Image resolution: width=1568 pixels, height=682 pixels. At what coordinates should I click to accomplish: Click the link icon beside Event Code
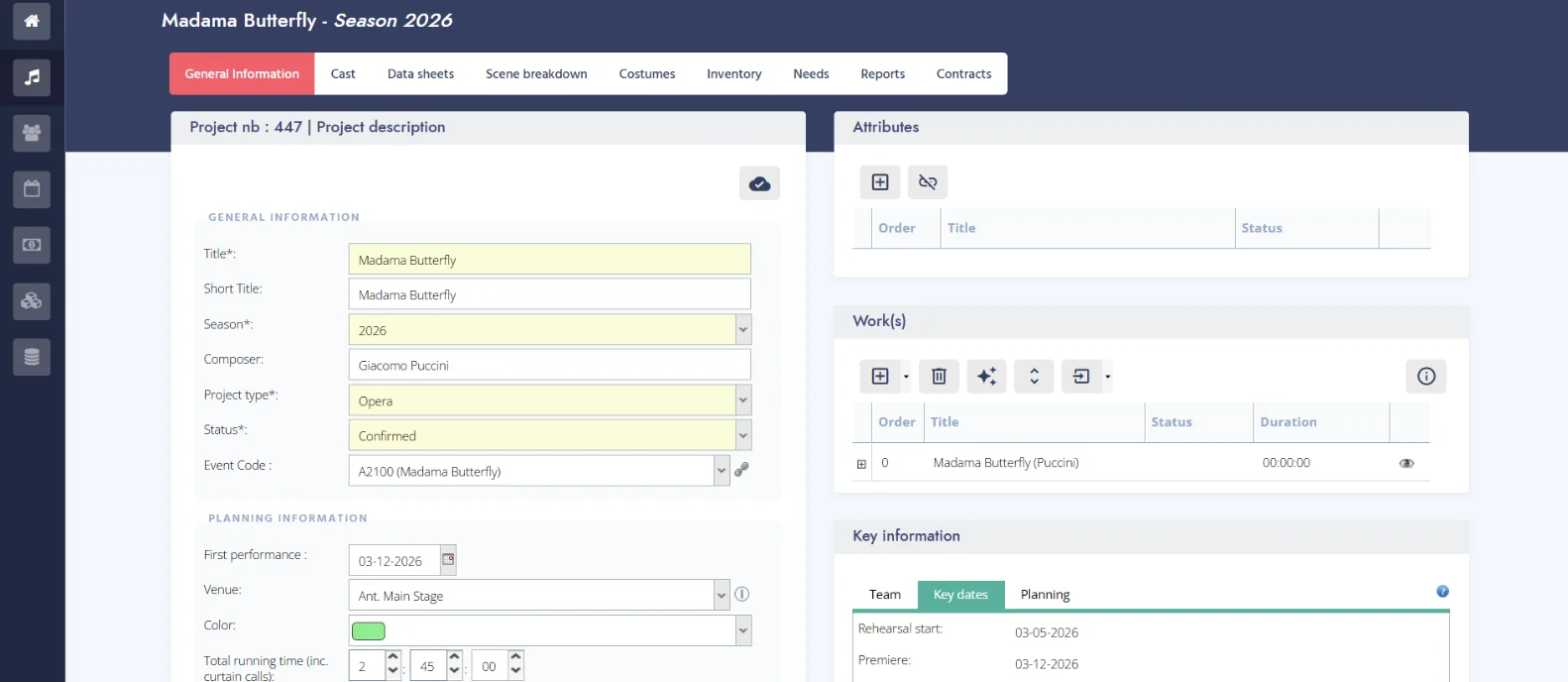pos(741,470)
